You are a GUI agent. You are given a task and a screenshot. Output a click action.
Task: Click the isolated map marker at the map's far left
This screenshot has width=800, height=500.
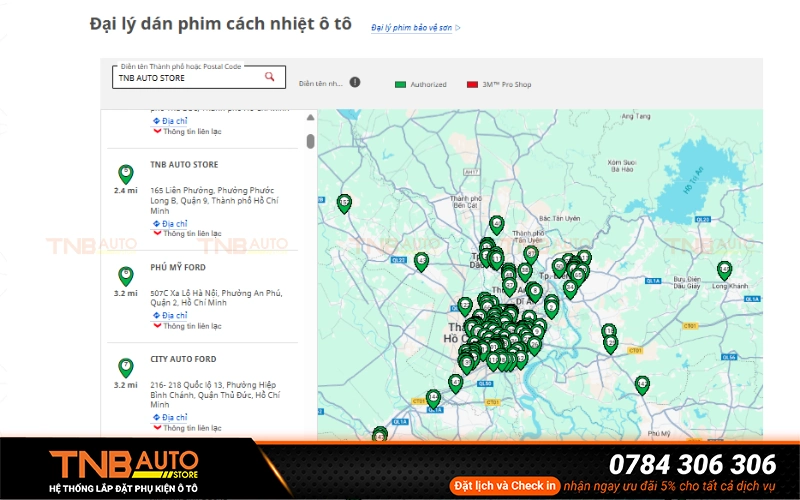click(344, 203)
